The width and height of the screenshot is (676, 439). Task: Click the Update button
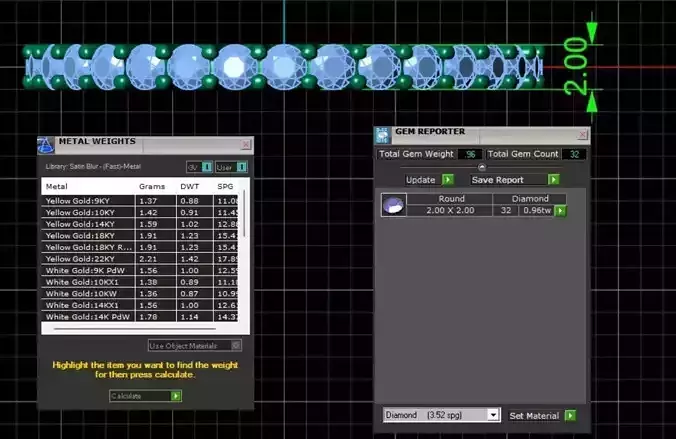pyautogui.click(x=421, y=180)
